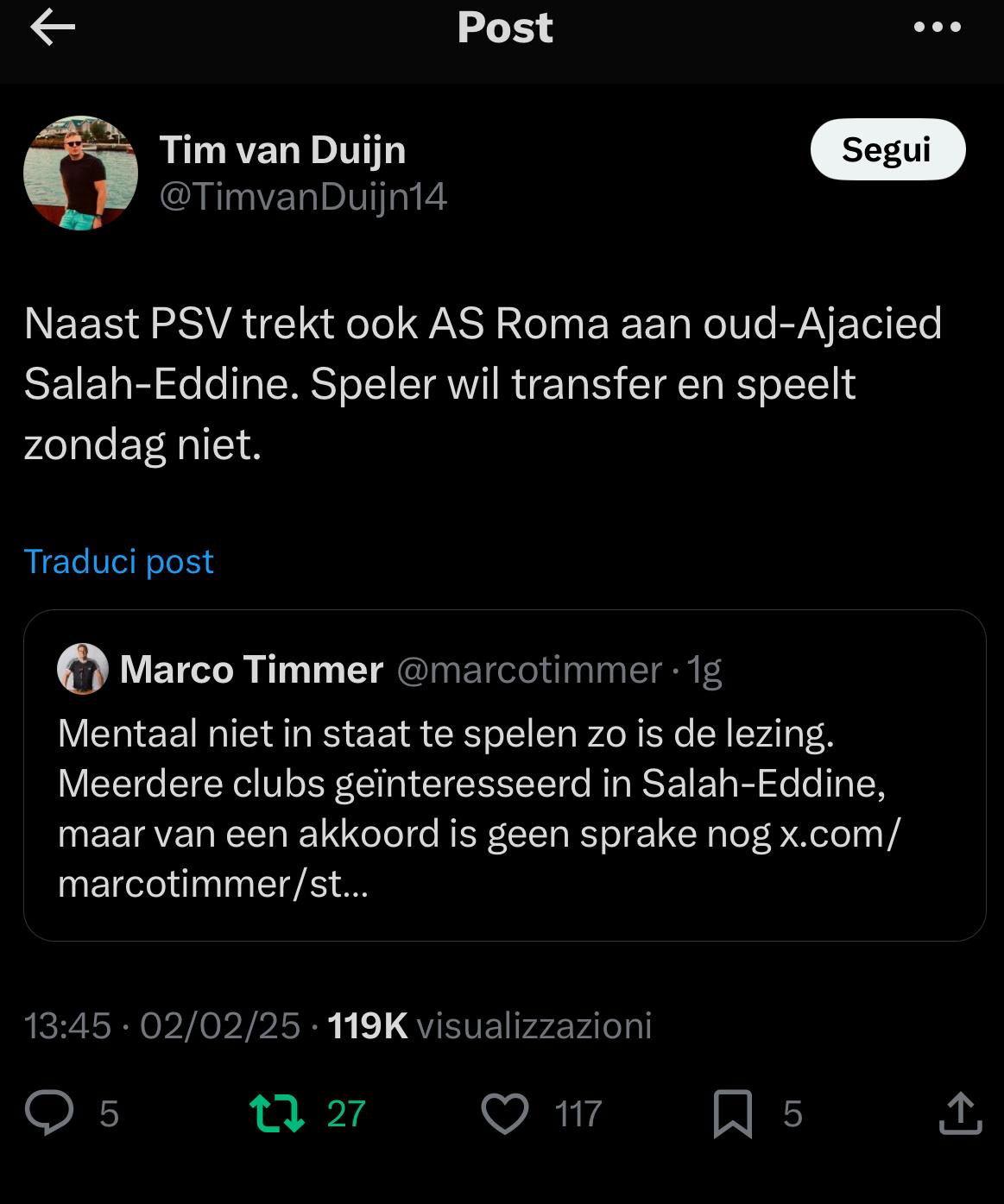
Task: Open the @TimvanDuijn14 handle
Action: (x=303, y=197)
